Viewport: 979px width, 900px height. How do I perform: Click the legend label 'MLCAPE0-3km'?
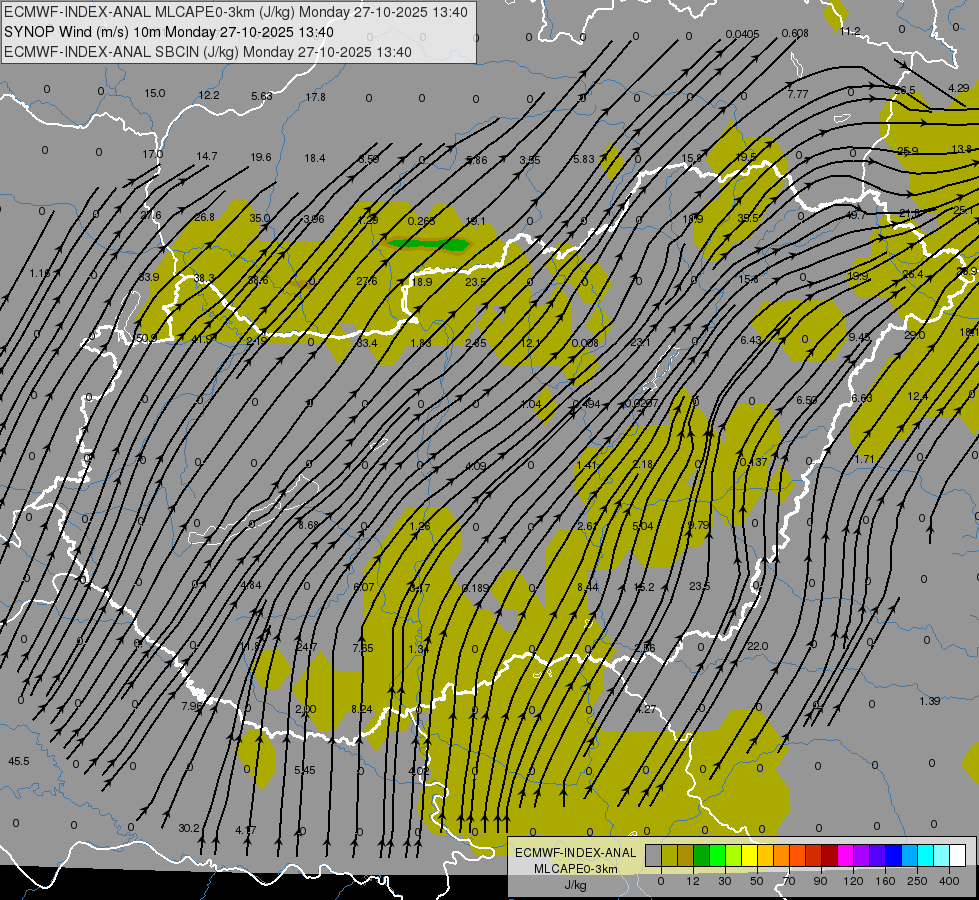575,869
